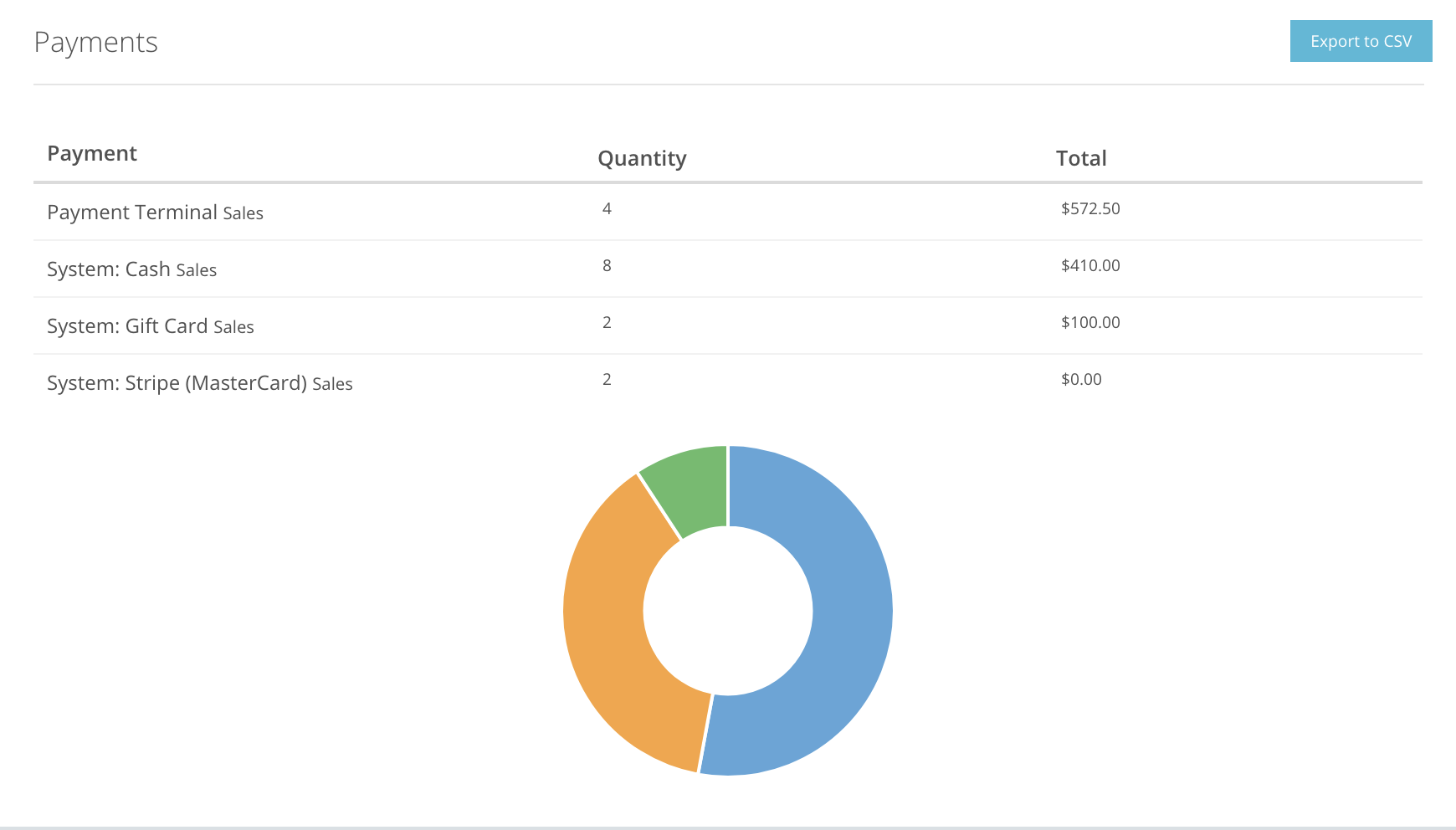Click the center of the donut chart
The image size is (1456, 830).
(x=728, y=611)
